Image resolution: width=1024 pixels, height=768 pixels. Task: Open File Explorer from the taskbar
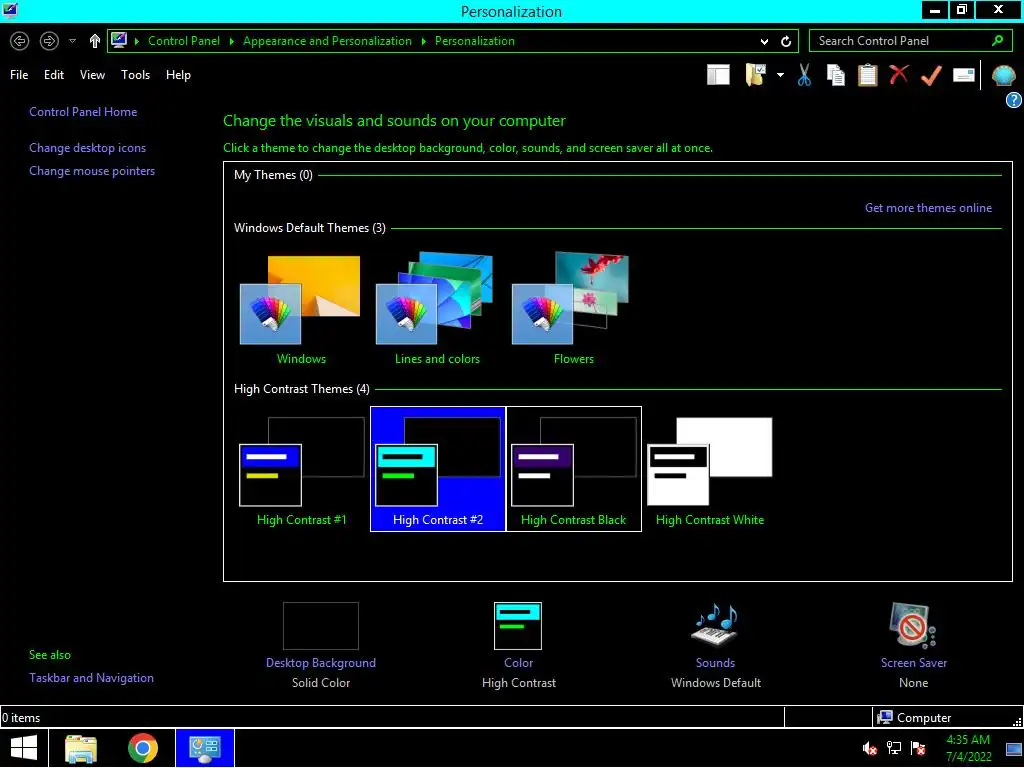81,748
